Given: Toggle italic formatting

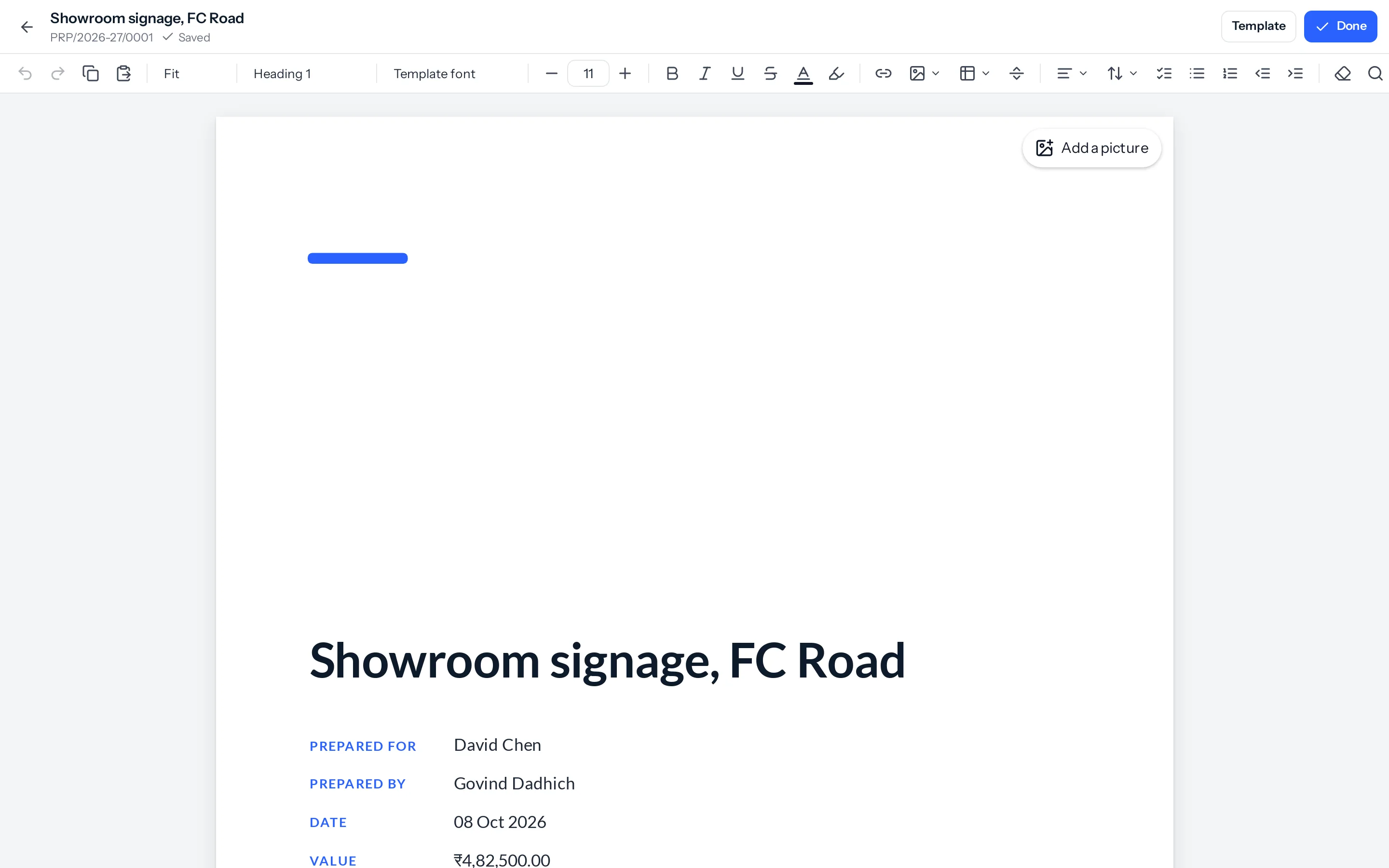Looking at the screenshot, I should [705, 73].
